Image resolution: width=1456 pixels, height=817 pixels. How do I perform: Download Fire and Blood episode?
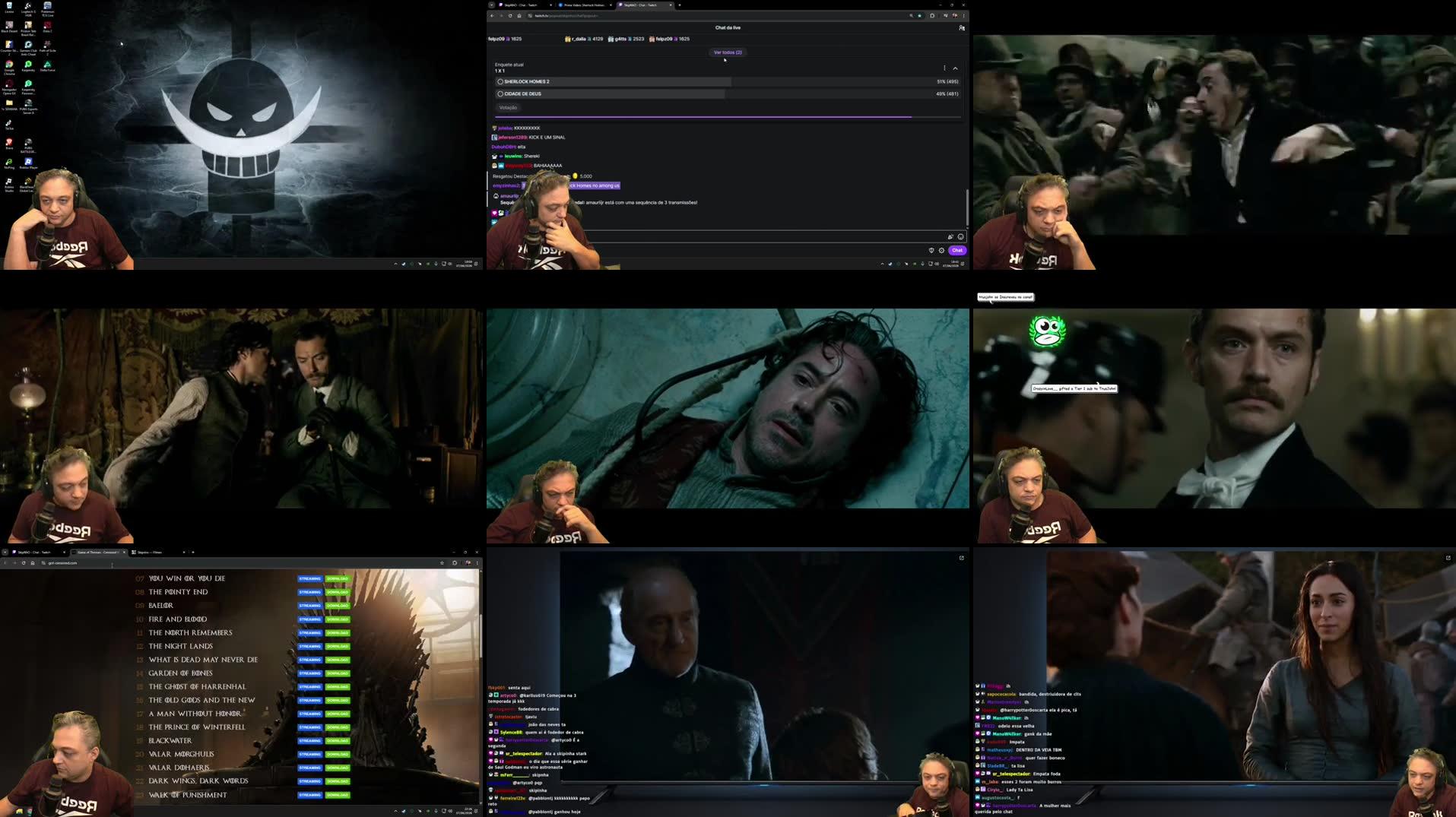(x=338, y=619)
